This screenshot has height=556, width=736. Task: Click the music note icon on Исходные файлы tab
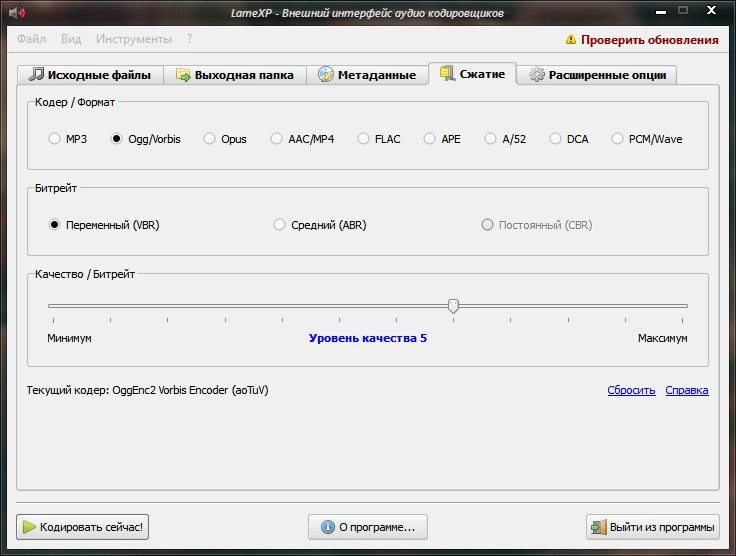(x=36, y=74)
